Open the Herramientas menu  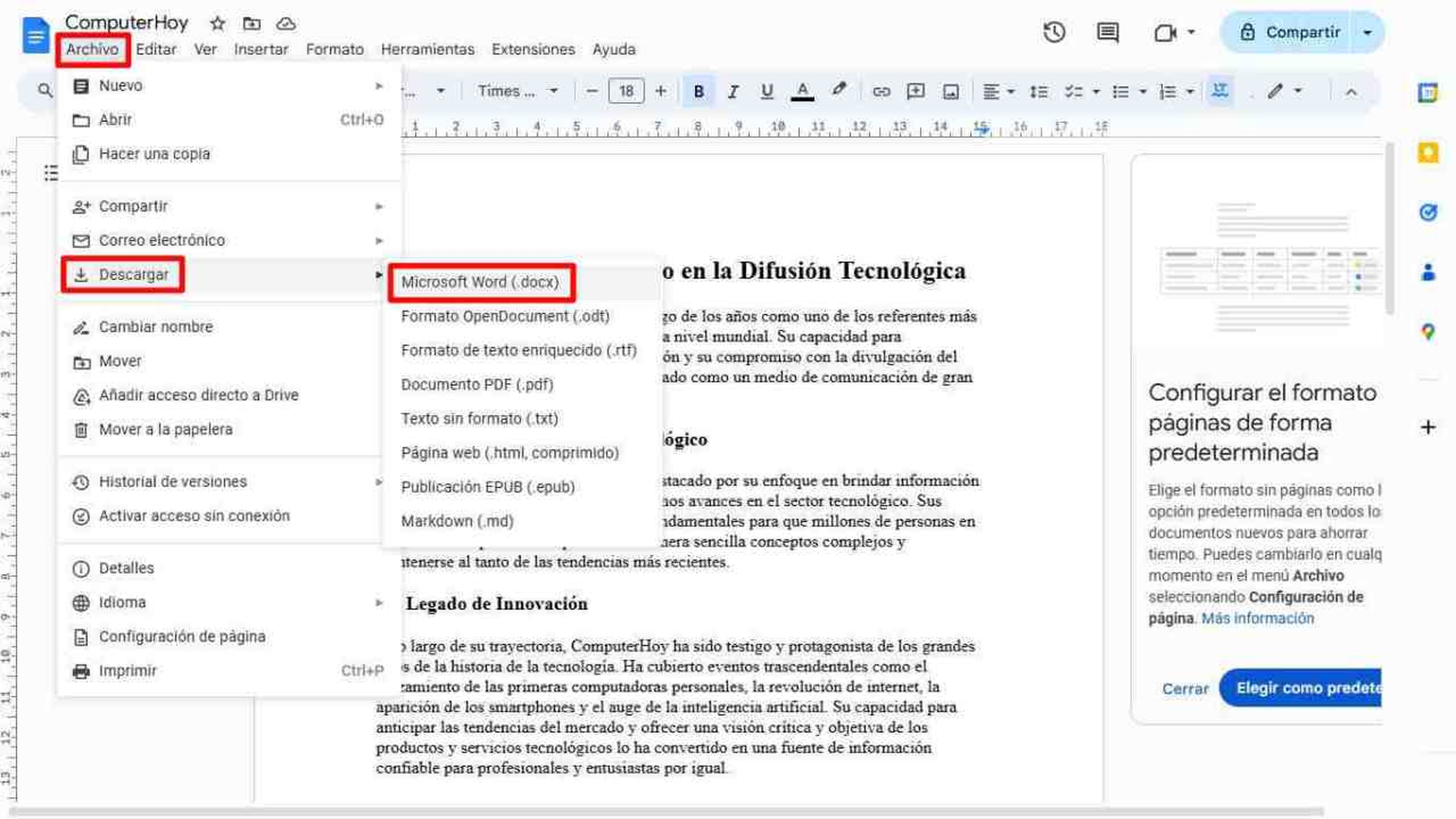pos(427,49)
